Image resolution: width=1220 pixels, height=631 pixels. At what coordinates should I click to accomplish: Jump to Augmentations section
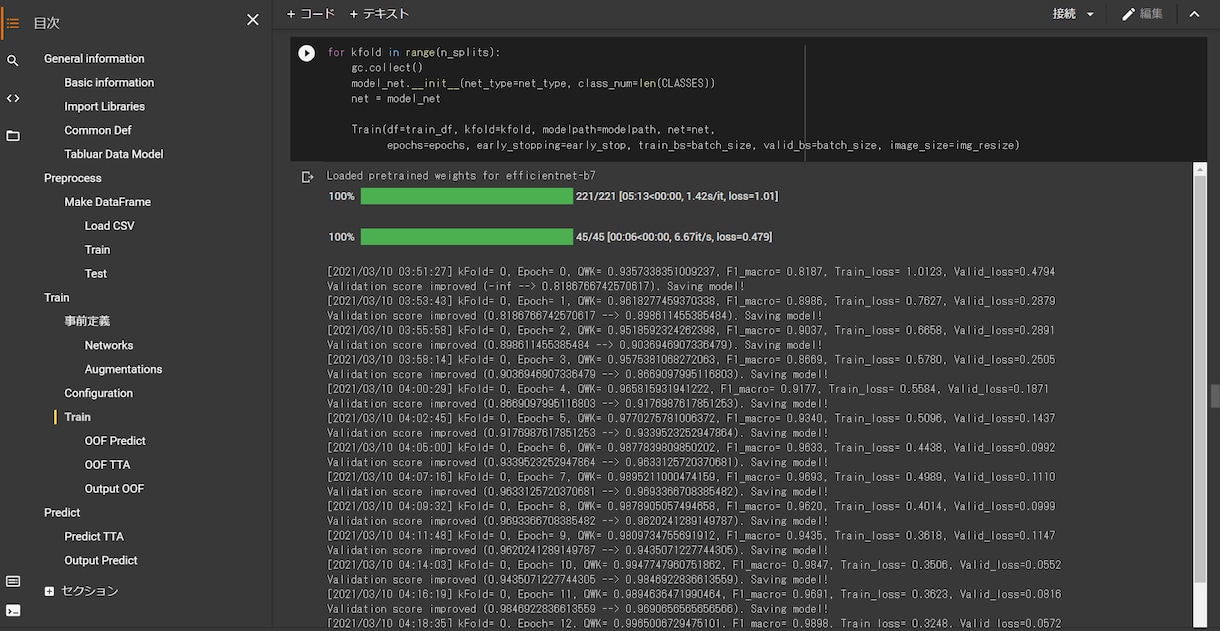click(124, 370)
